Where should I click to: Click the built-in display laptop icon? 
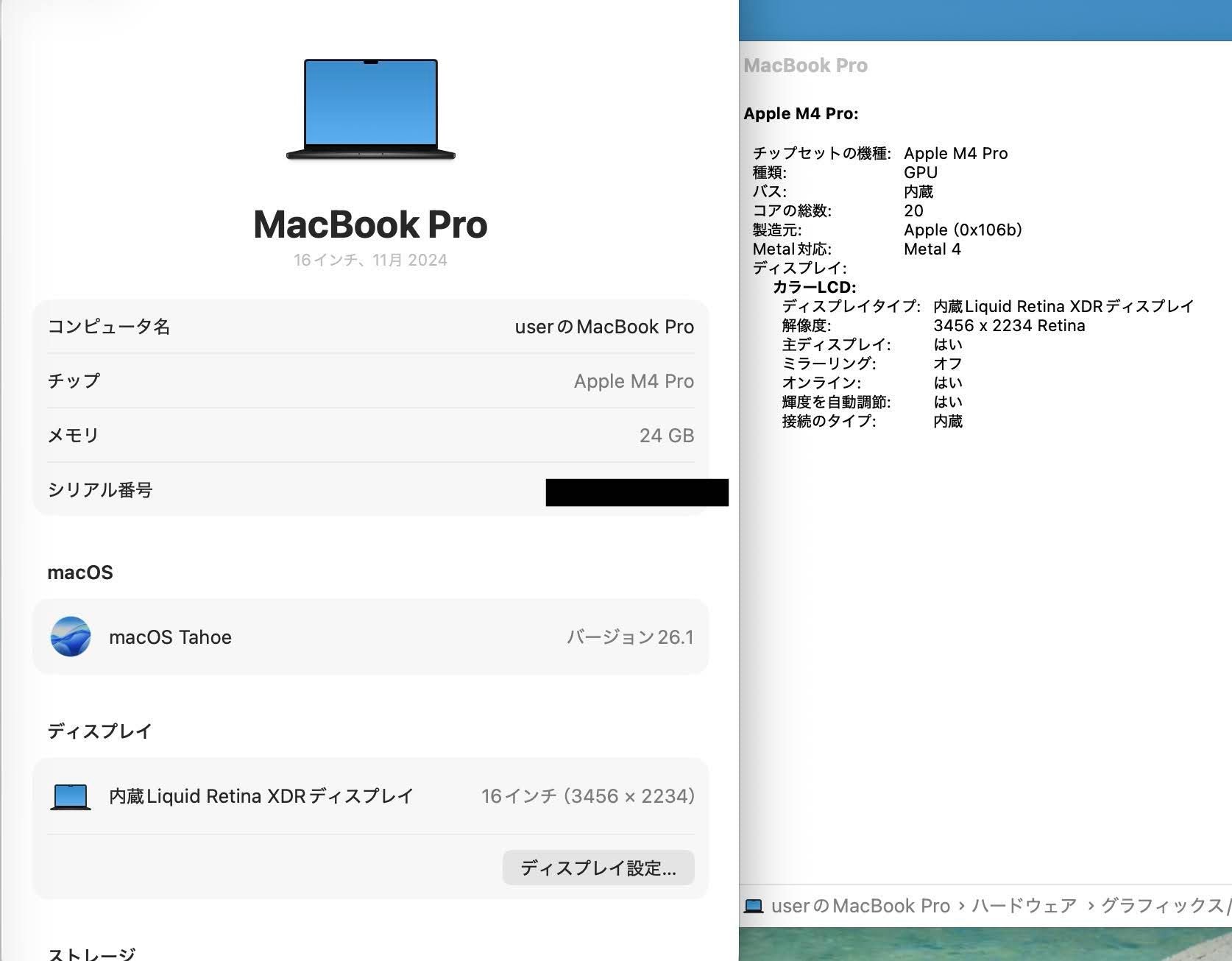(x=71, y=796)
